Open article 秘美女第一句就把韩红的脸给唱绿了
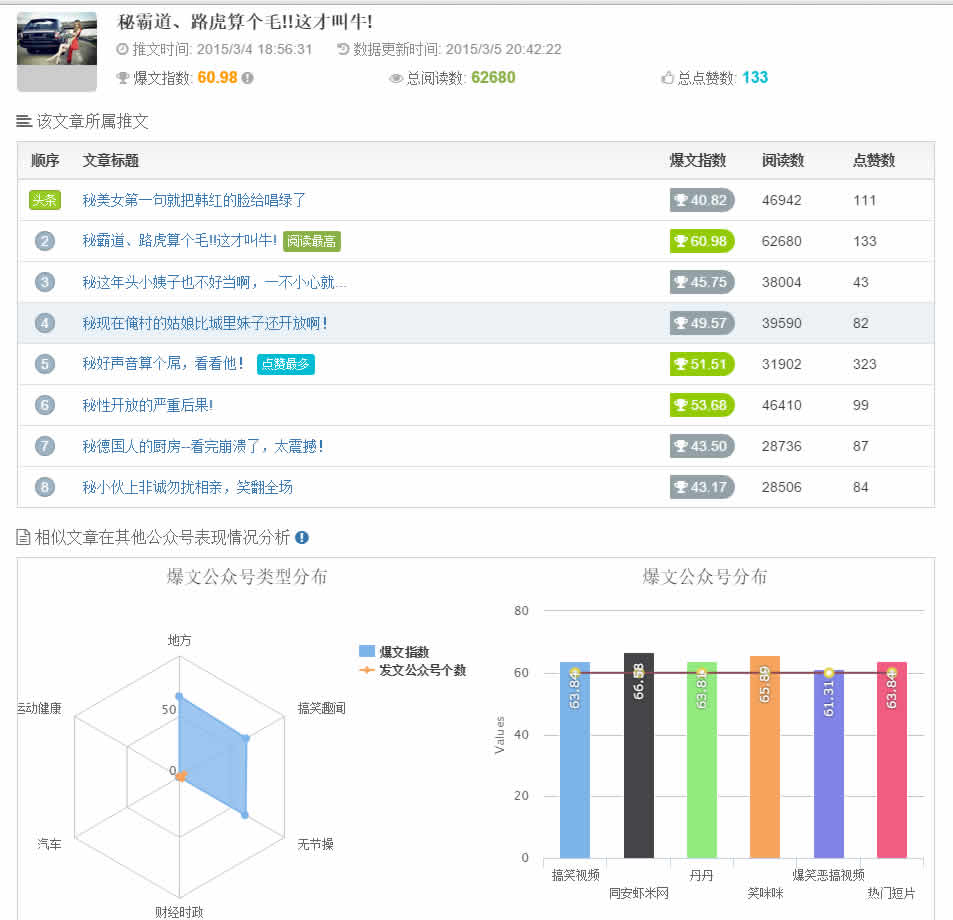This screenshot has width=953, height=920. point(194,200)
